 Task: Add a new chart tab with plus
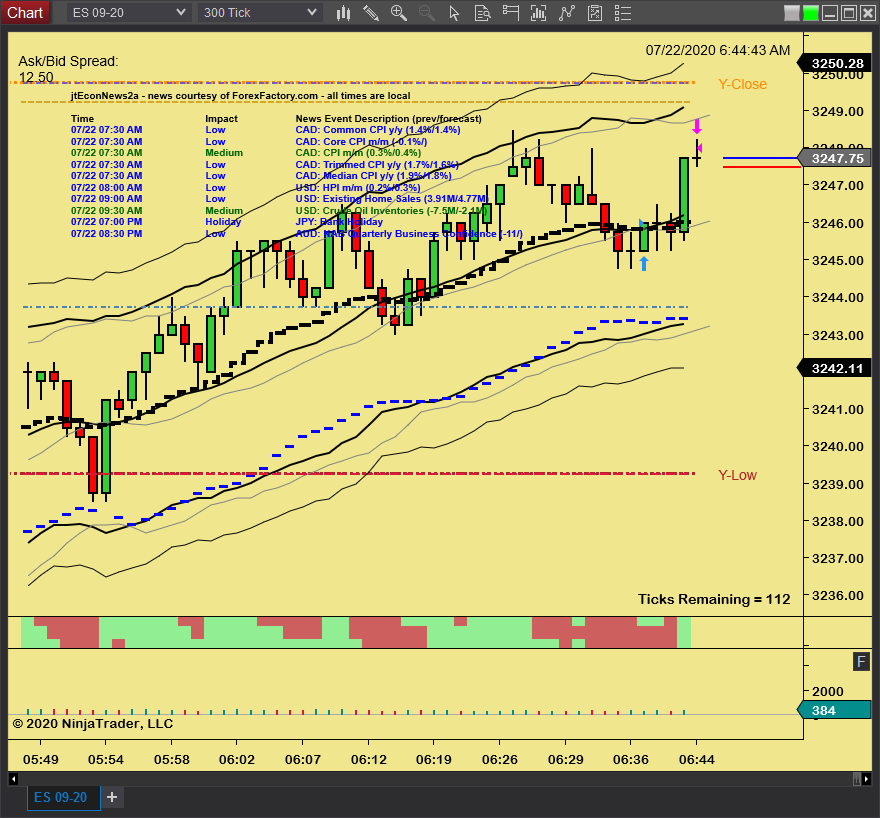(112, 797)
